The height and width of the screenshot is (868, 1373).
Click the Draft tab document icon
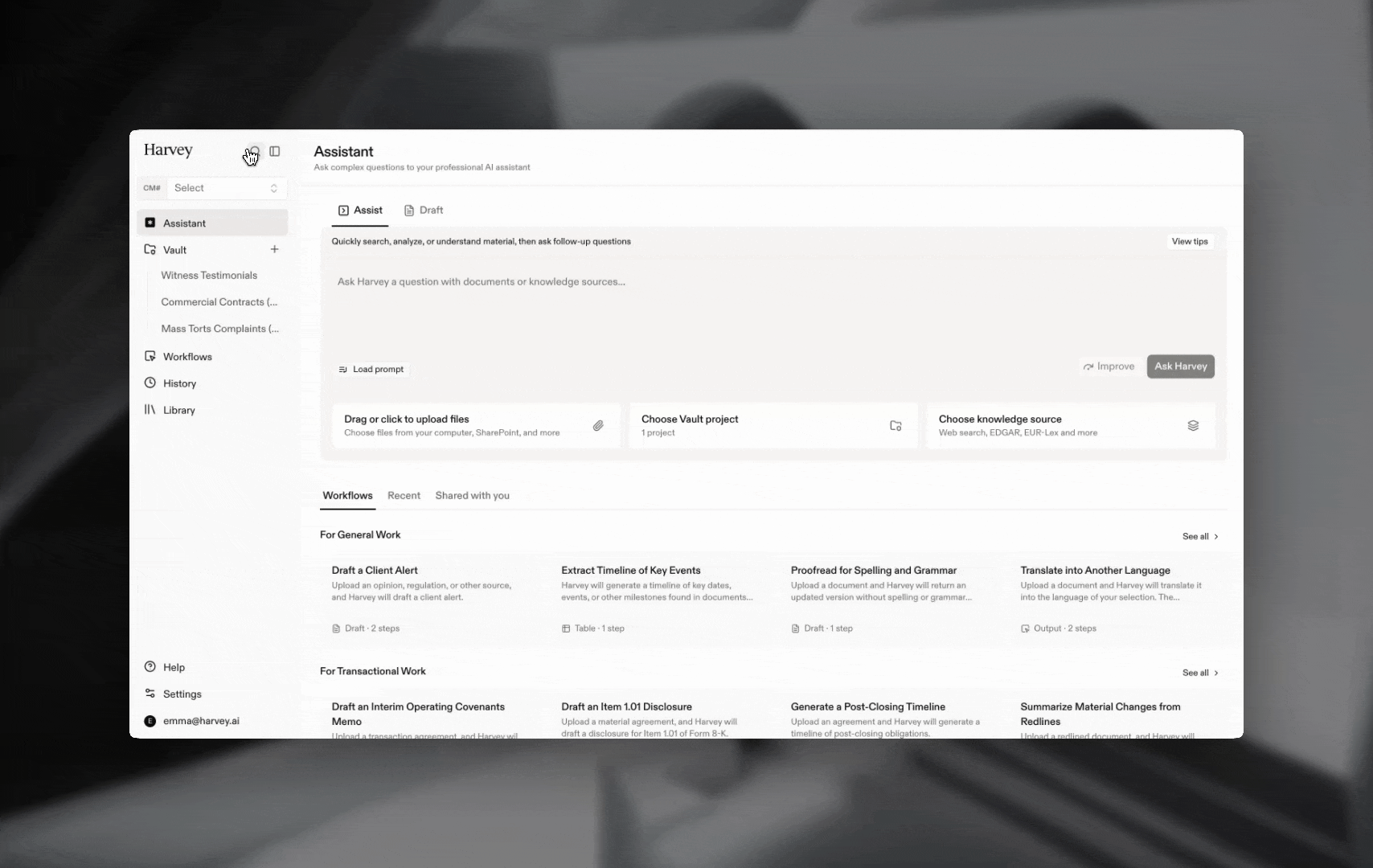pyautogui.click(x=409, y=211)
